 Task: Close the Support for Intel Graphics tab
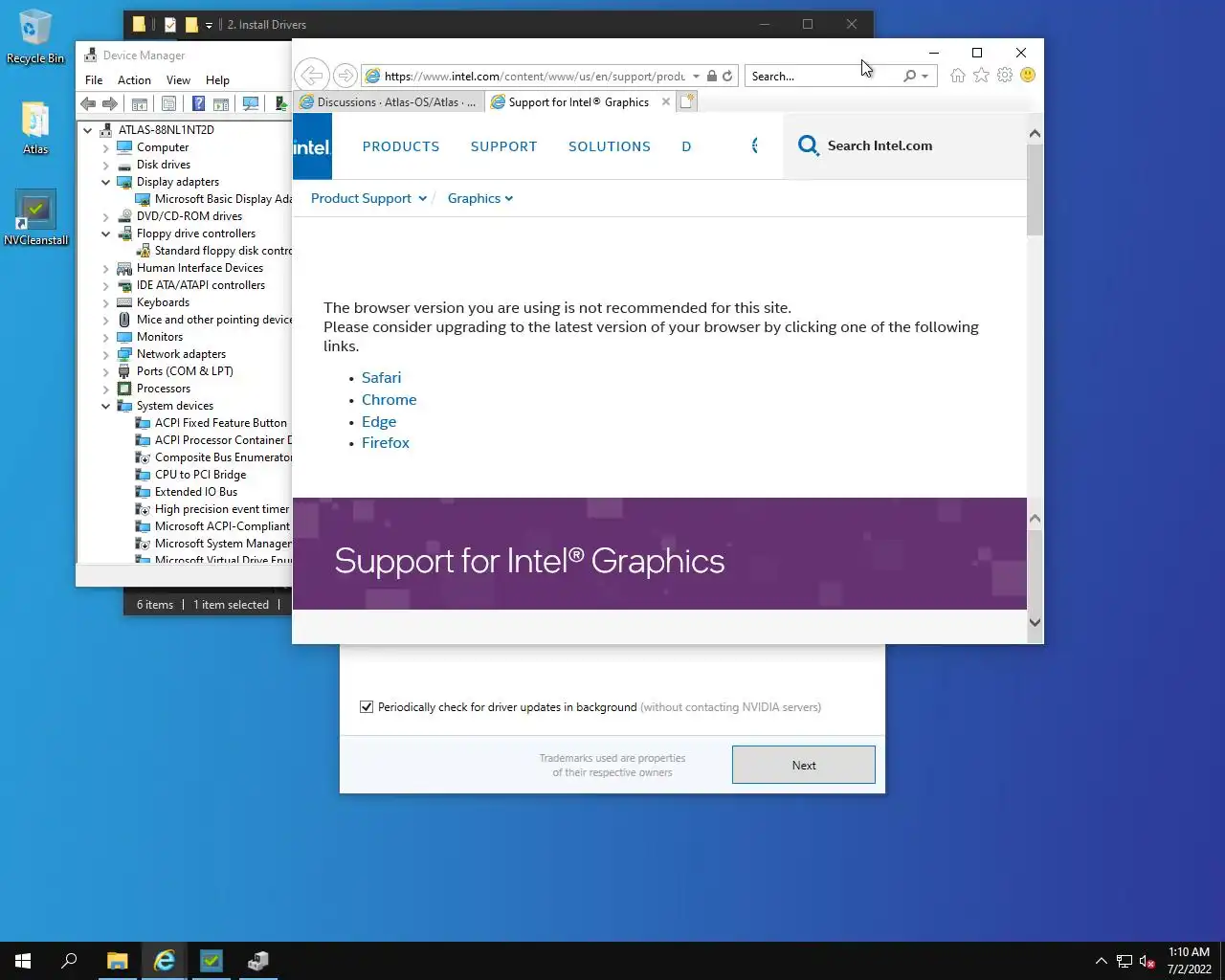666,101
